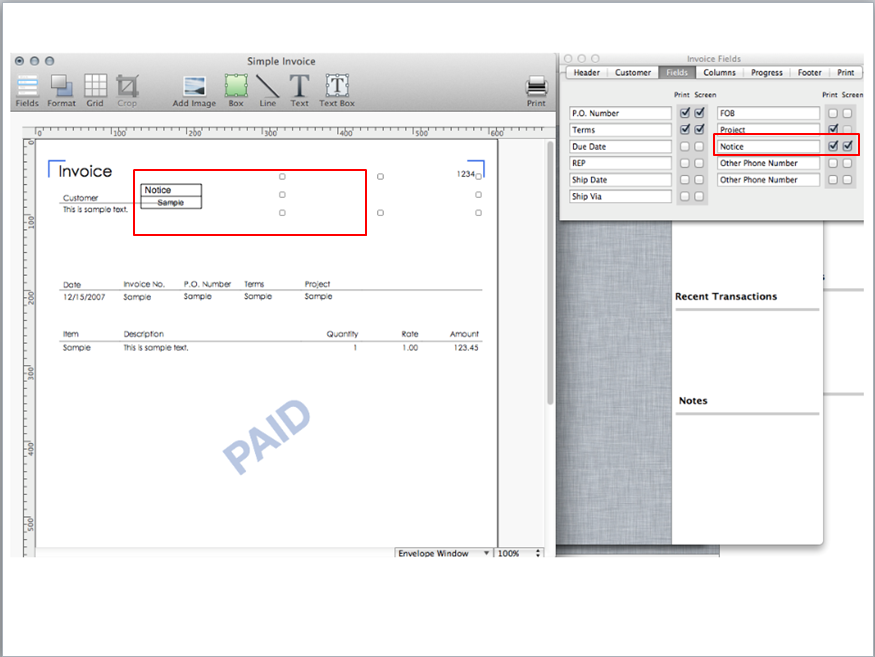Screen dimensions: 875x657
Task: Click the 12/15/2007 date value
Action: pyautogui.click(x=84, y=297)
